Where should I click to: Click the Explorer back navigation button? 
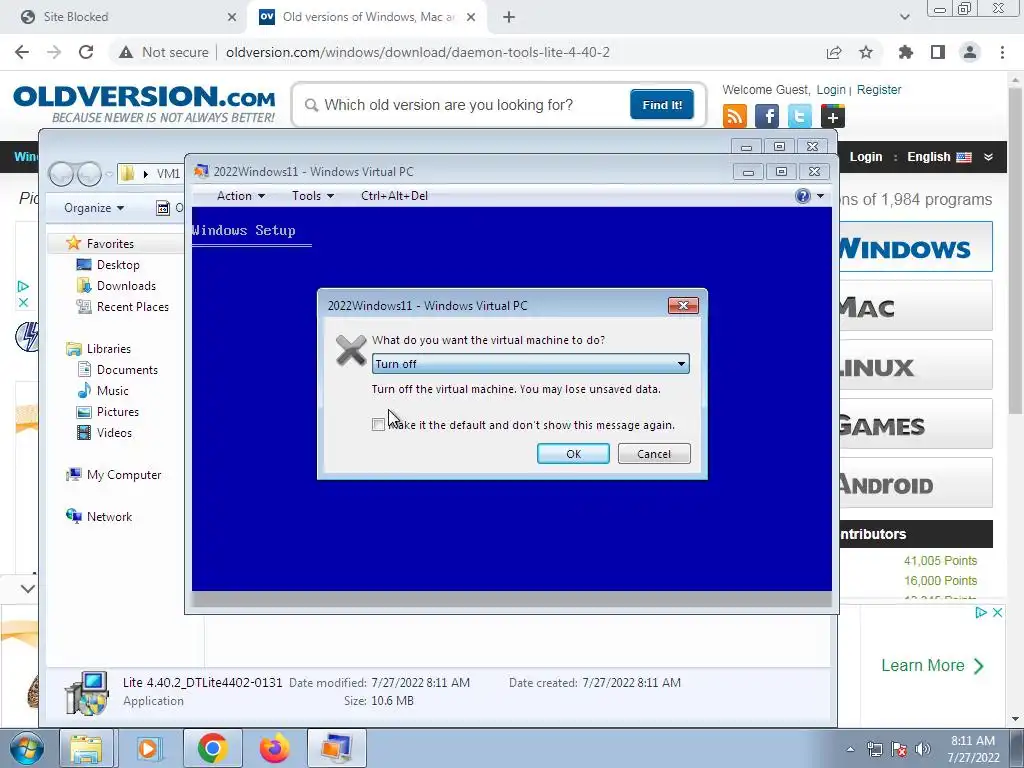pos(61,174)
